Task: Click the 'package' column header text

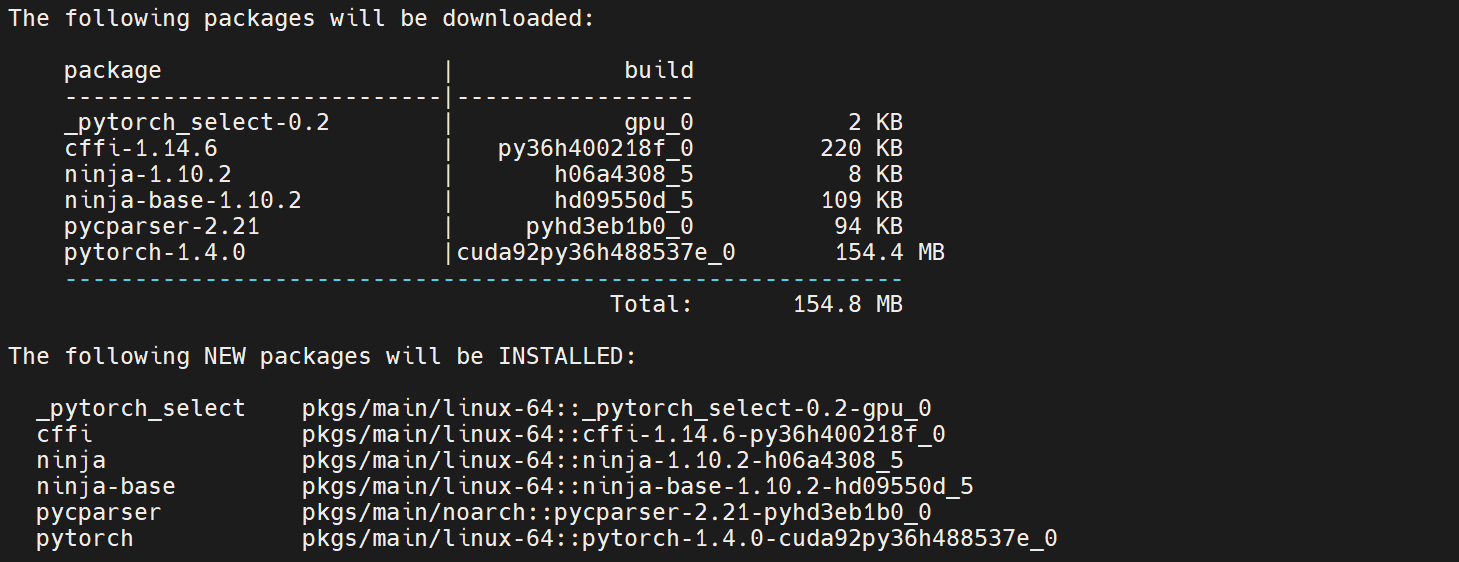Action: click(112, 70)
